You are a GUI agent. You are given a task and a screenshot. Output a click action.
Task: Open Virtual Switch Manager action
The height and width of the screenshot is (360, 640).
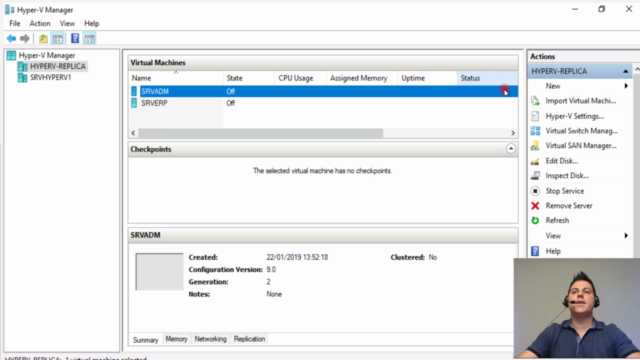click(581, 131)
